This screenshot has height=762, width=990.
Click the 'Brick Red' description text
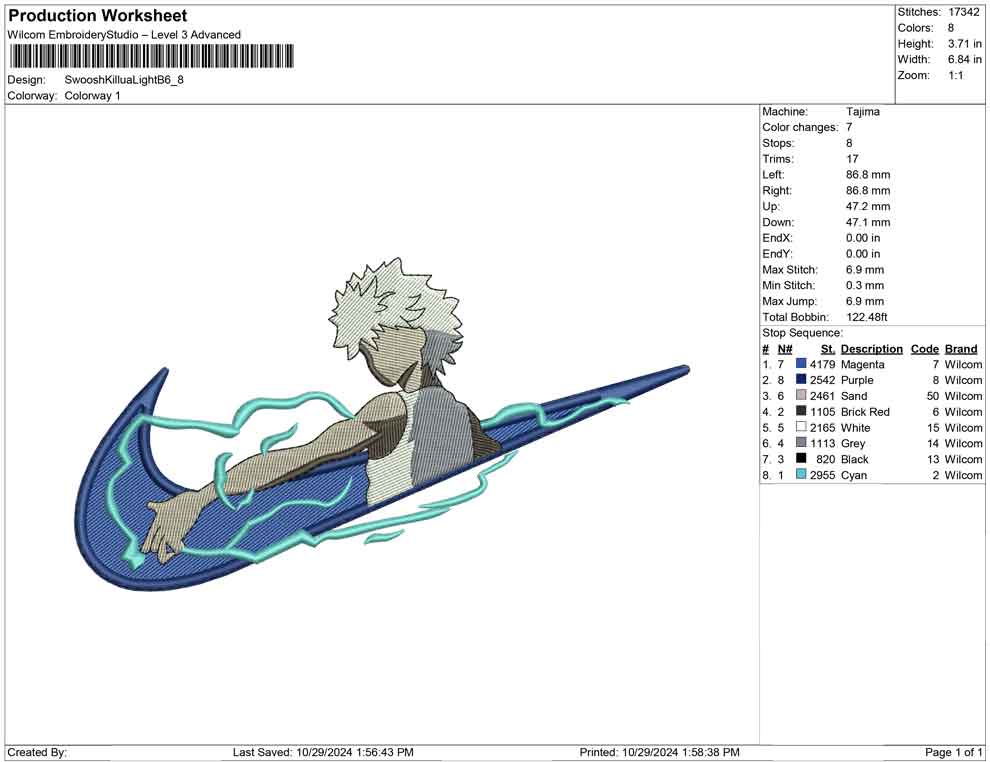coord(865,412)
